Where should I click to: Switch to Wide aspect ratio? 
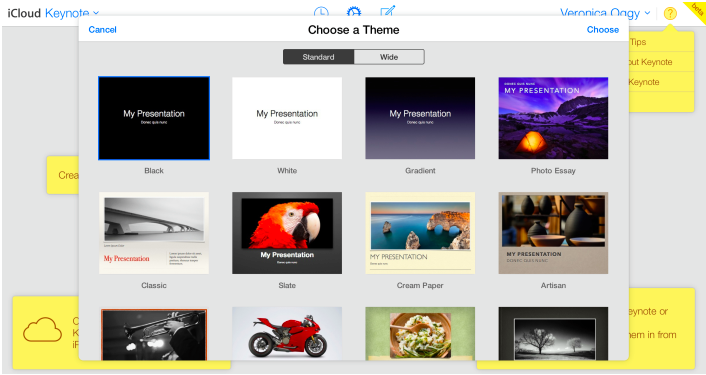[x=389, y=57]
